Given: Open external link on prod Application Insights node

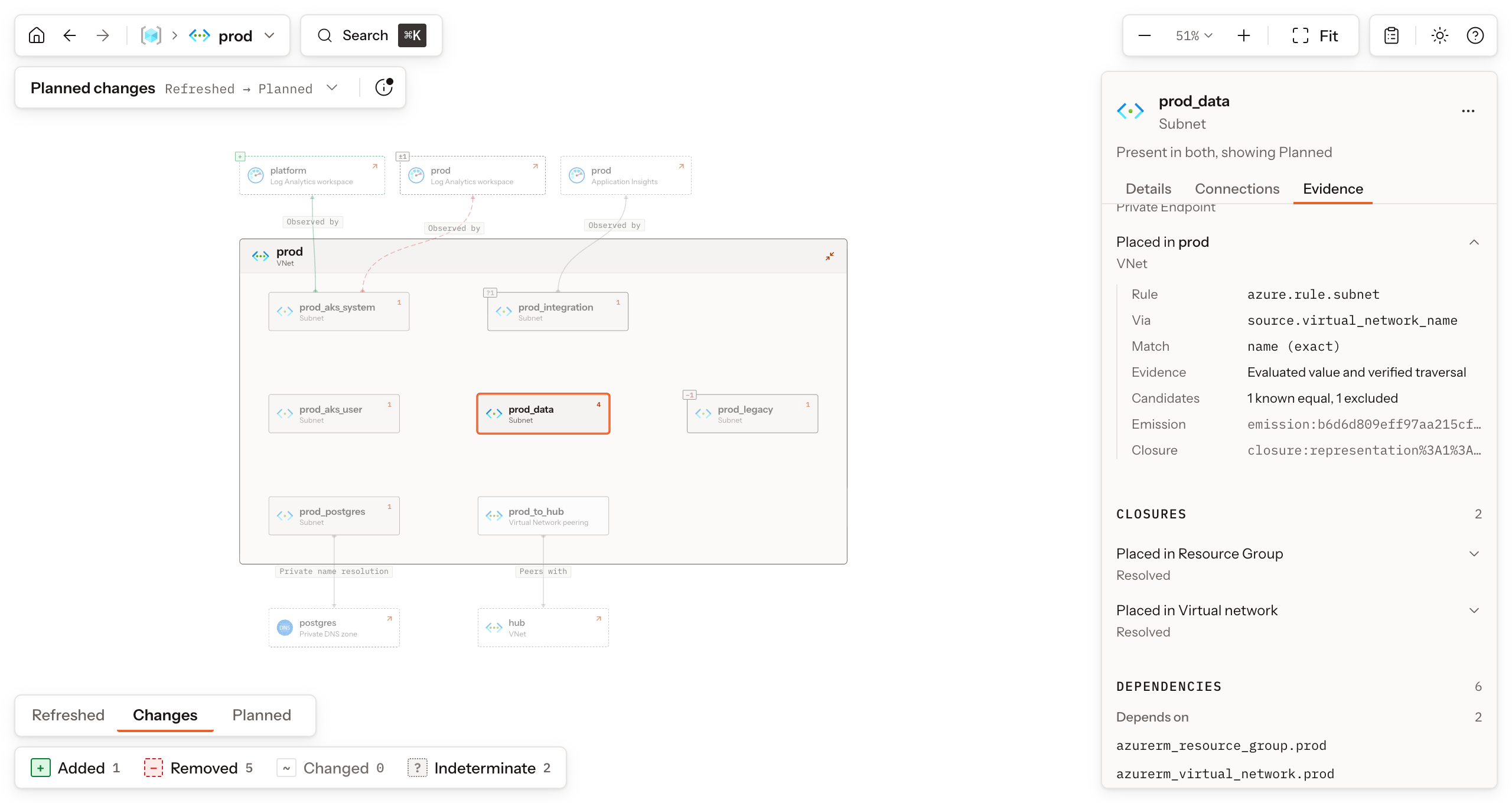Looking at the screenshot, I should [681, 167].
